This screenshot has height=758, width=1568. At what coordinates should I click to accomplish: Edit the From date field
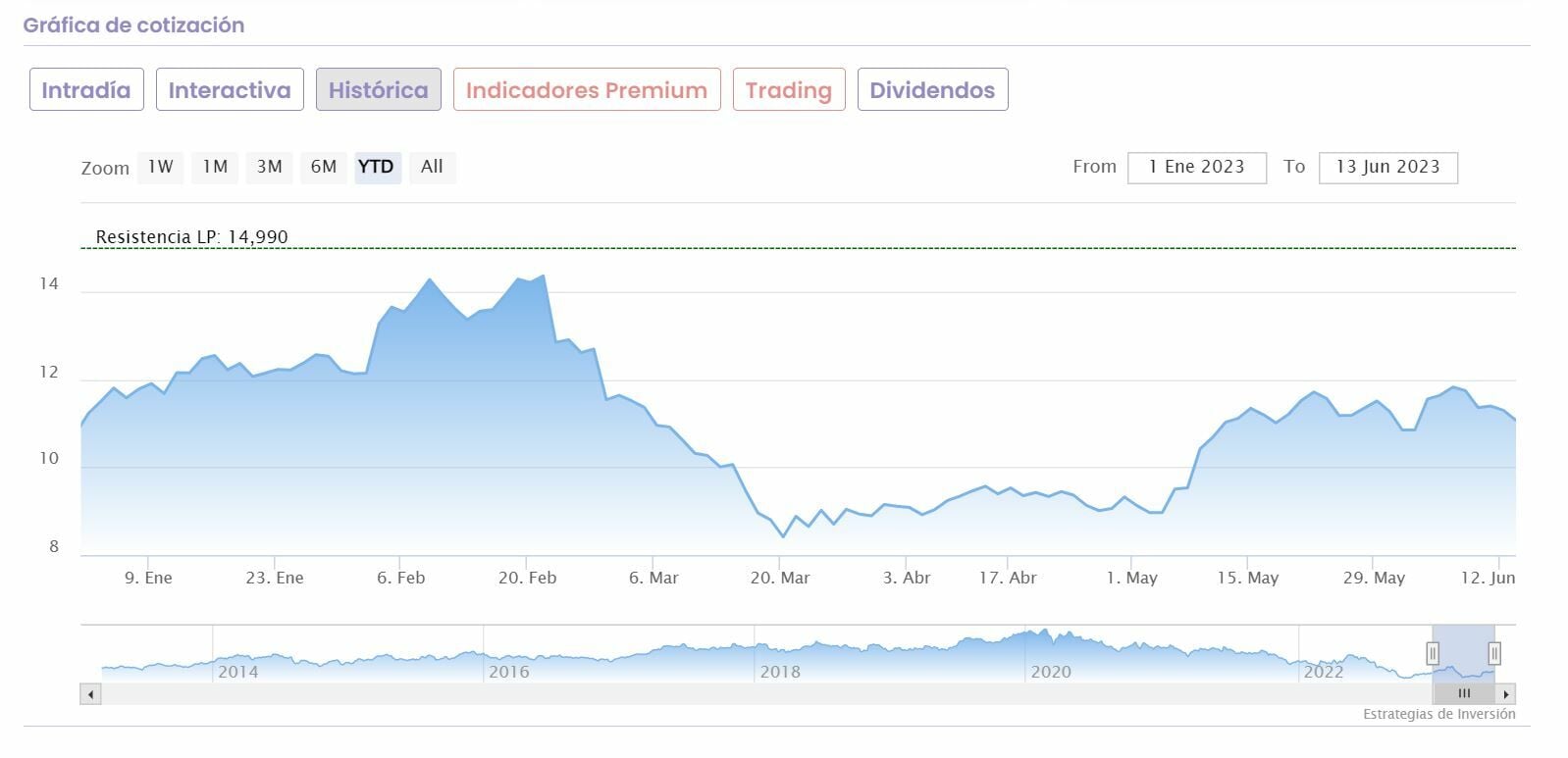pos(1197,168)
